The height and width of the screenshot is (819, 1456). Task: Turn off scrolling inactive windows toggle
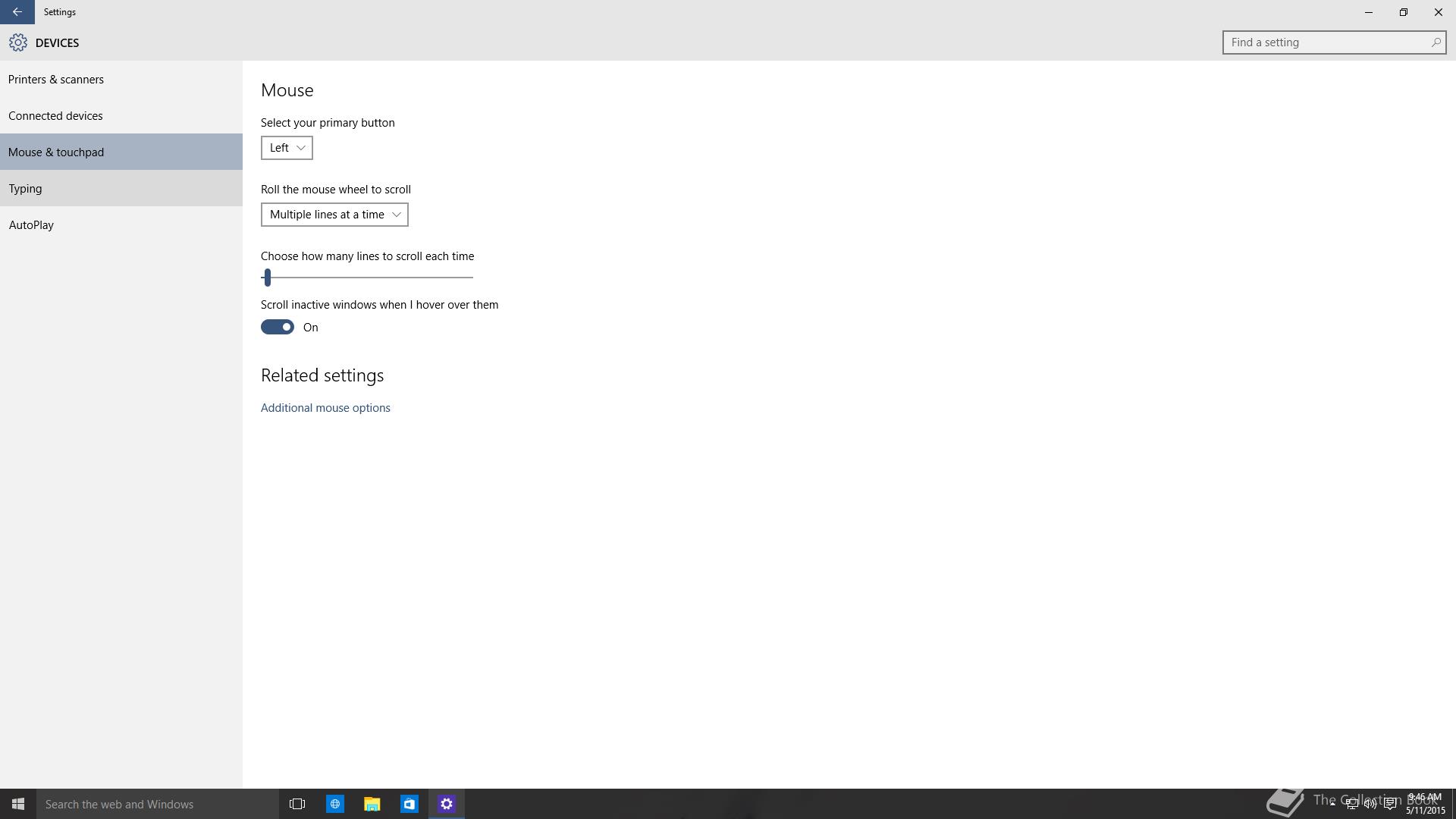[x=278, y=327]
